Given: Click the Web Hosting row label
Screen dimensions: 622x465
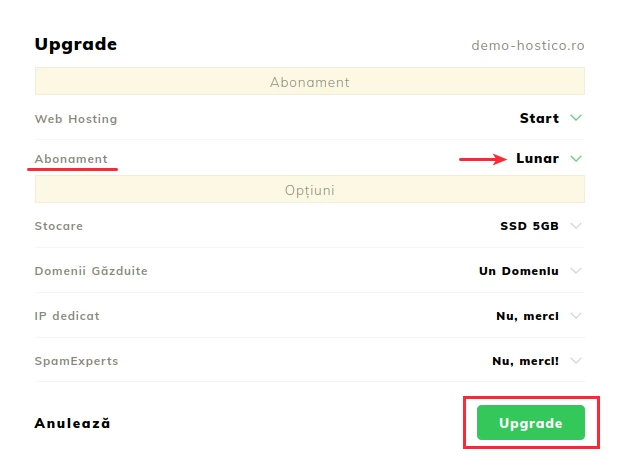Looking at the screenshot, I should pyautogui.click(x=76, y=119).
